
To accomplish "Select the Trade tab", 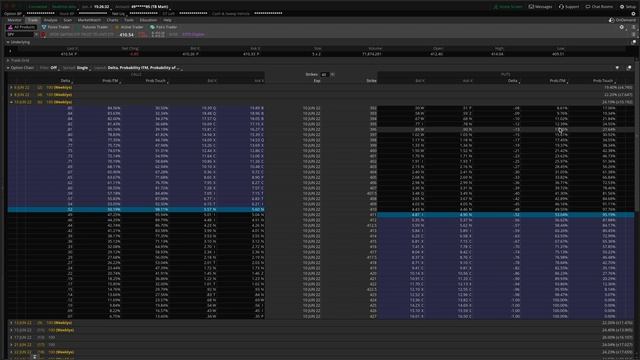I will [33, 20].
